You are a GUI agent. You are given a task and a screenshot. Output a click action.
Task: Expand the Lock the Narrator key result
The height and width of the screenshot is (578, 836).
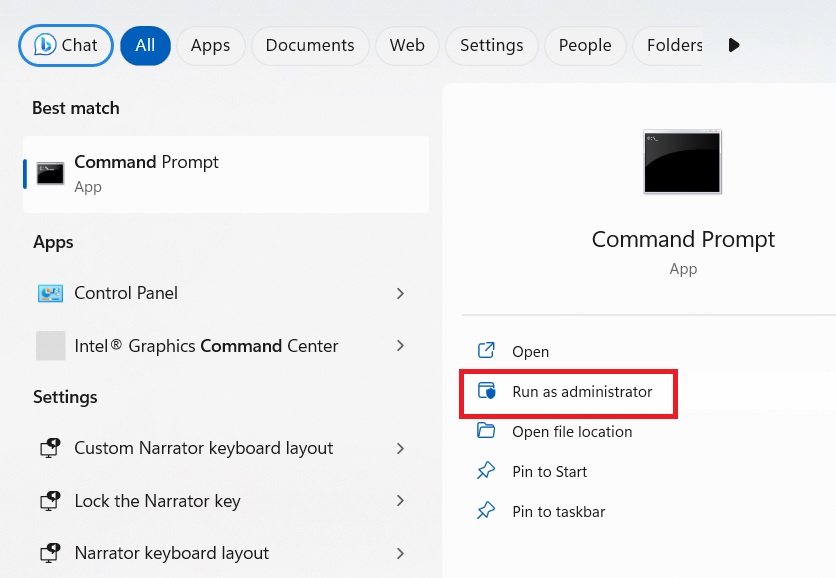click(x=400, y=501)
